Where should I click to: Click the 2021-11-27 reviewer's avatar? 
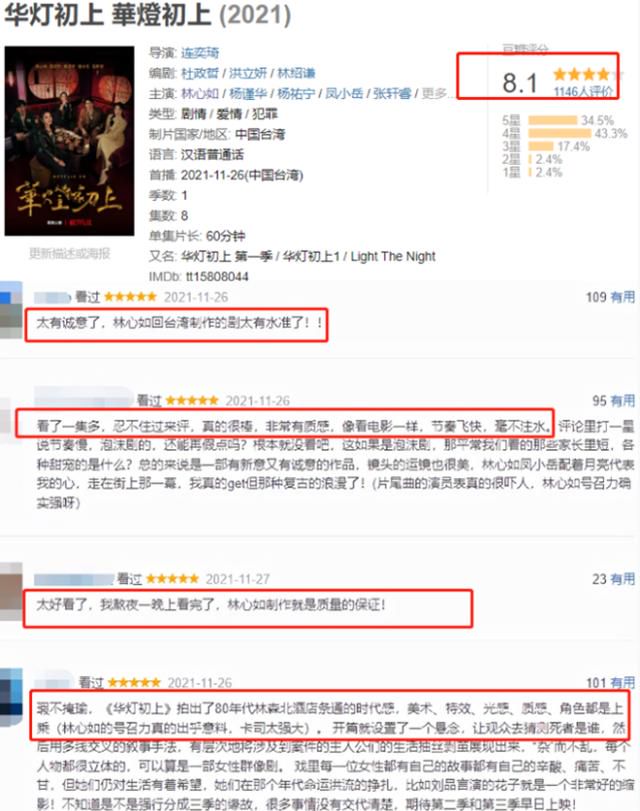click(x=11, y=592)
